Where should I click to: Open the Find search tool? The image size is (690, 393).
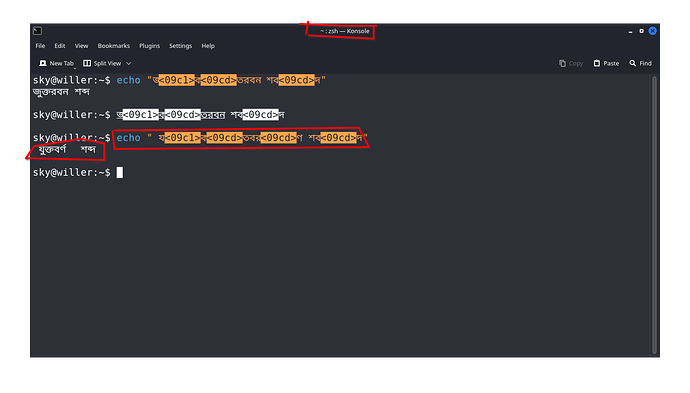(x=640, y=63)
